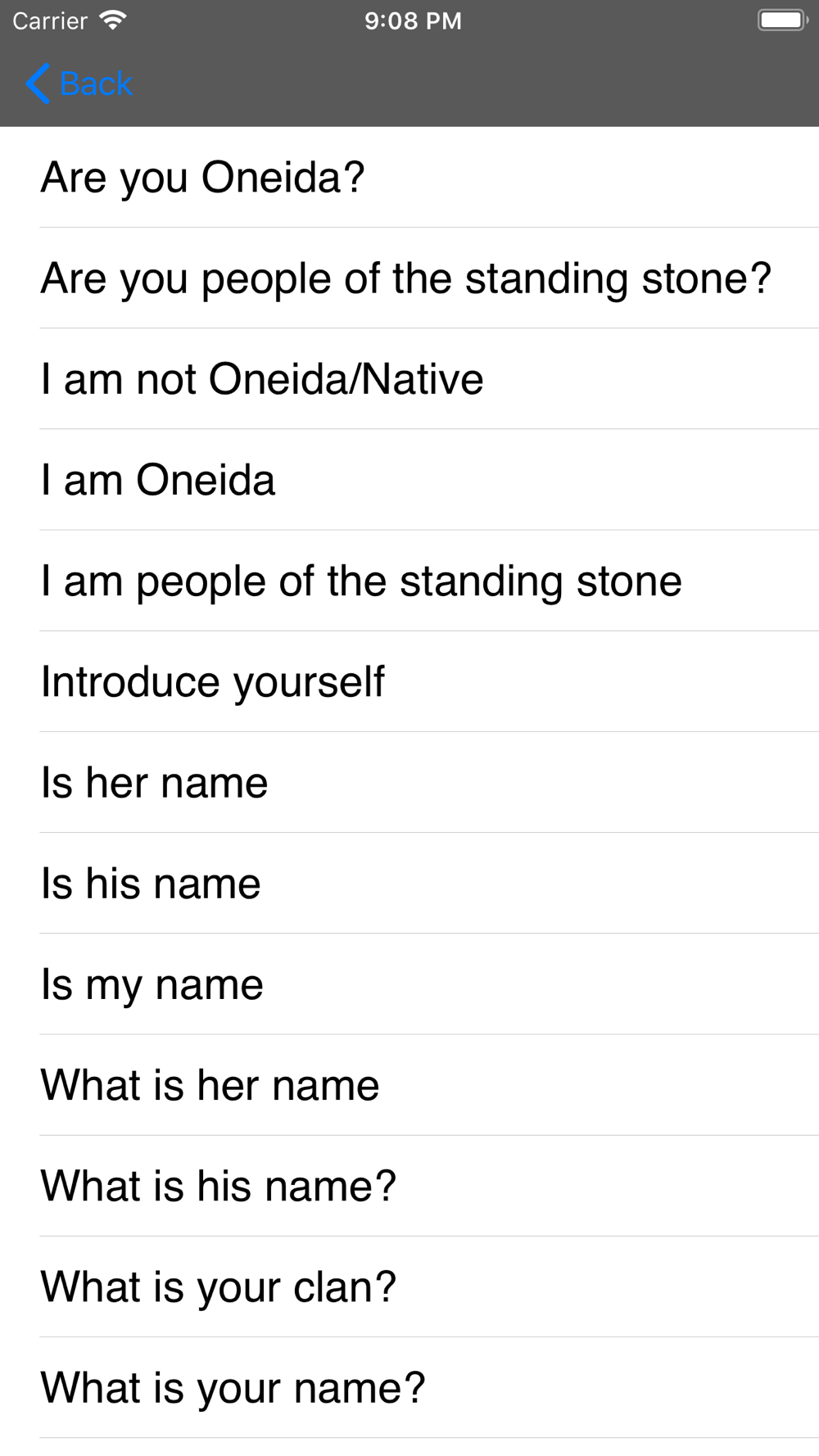Tap the time in the status bar
This screenshot has height=1456, width=819.
[x=413, y=20]
